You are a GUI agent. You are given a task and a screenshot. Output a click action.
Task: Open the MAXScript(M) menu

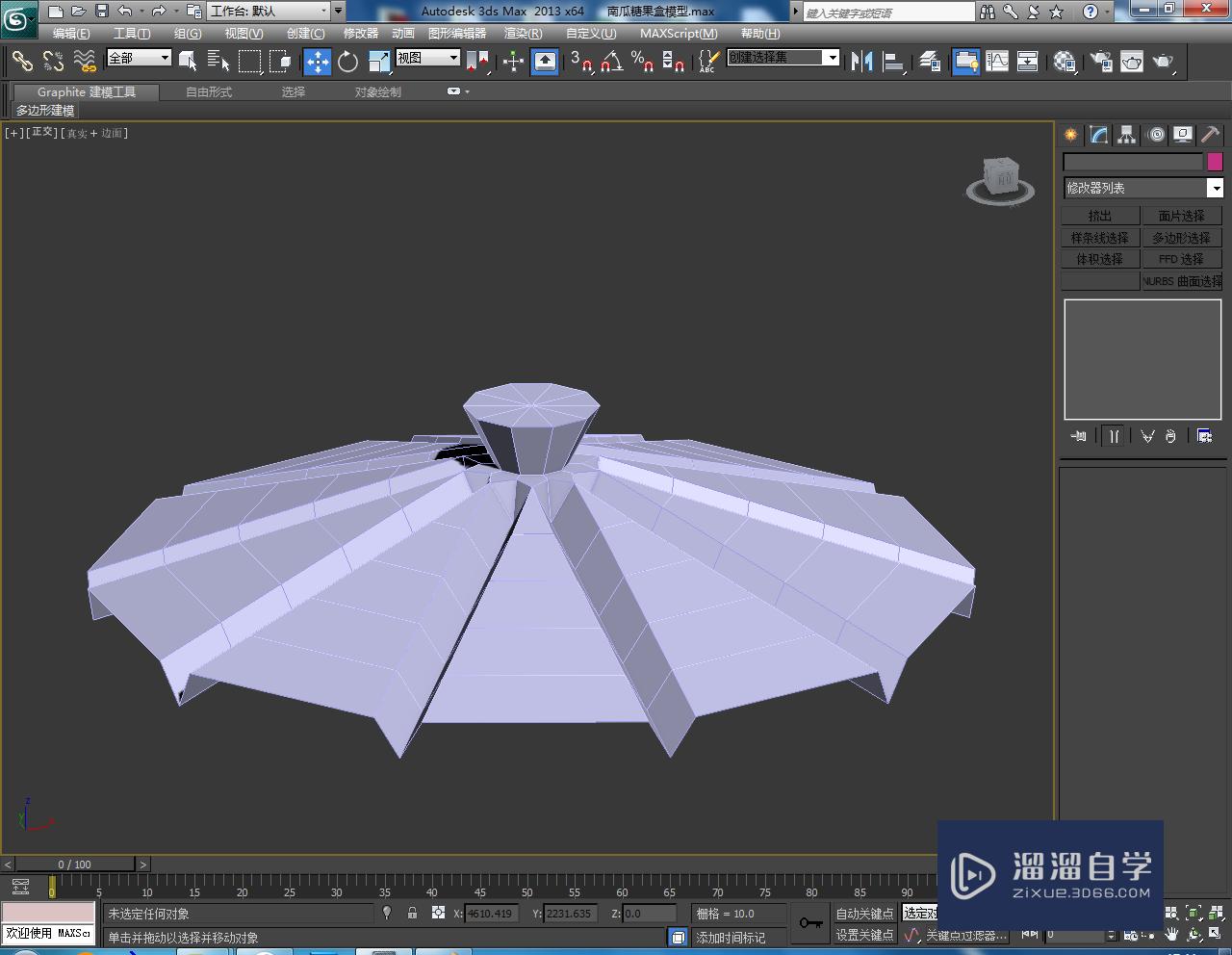pyautogui.click(x=679, y=34)
